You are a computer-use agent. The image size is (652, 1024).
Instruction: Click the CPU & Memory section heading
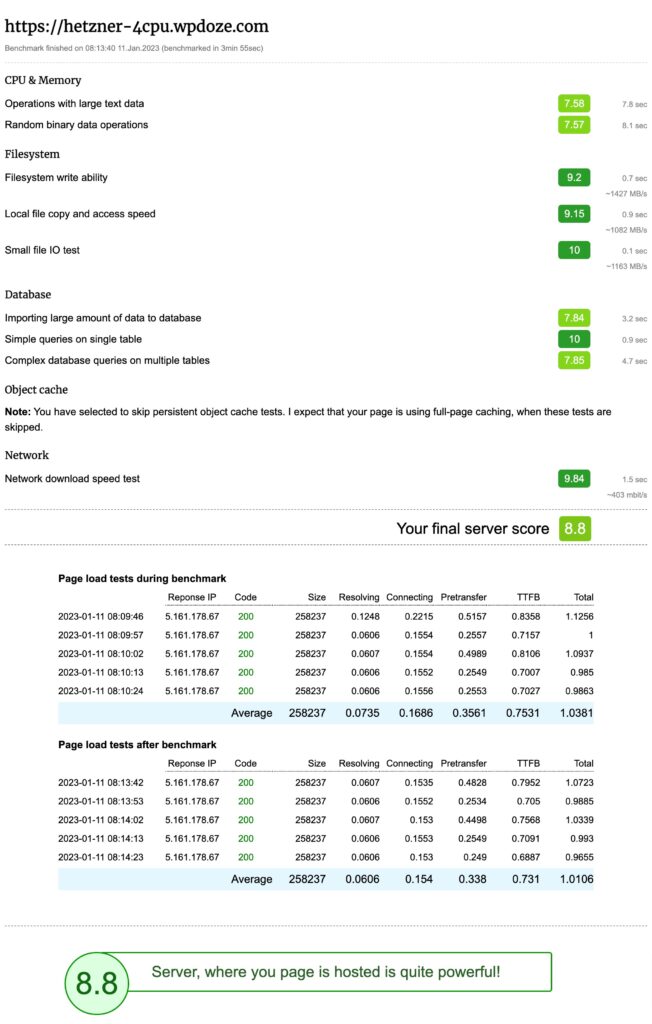[x=43, y=80]
